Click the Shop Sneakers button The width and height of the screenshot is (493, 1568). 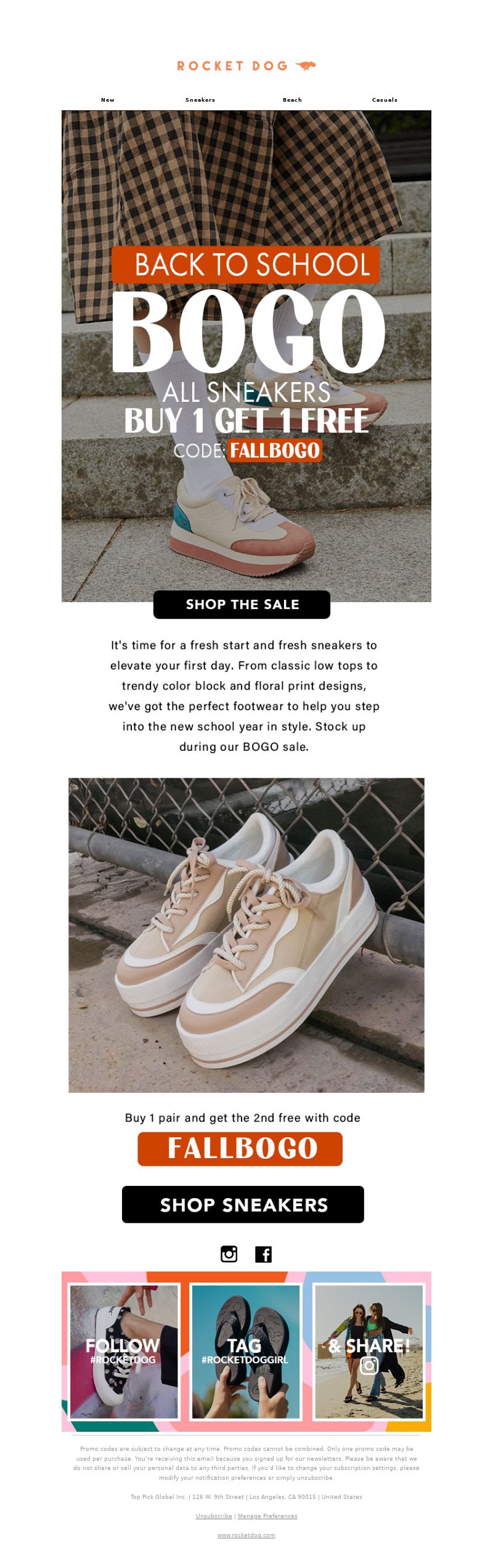pos(243,1204)
